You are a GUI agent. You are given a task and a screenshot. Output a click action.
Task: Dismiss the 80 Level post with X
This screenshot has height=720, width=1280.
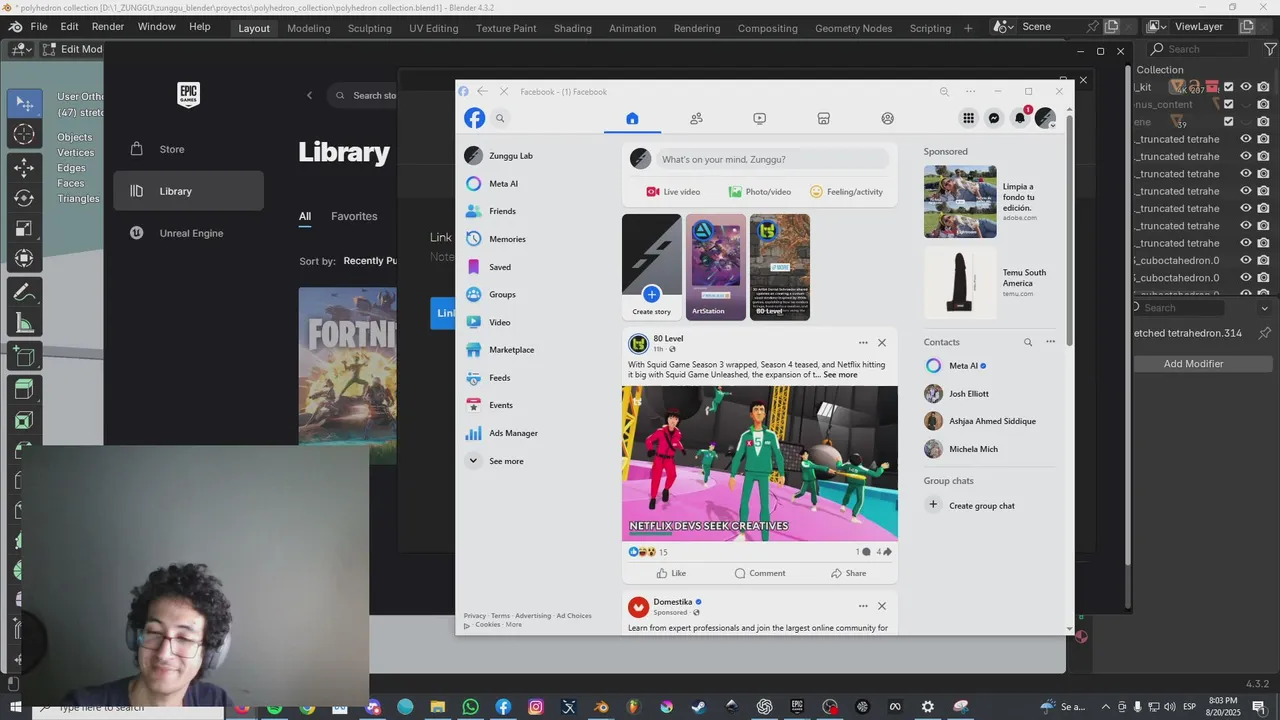tap(881, 343)
